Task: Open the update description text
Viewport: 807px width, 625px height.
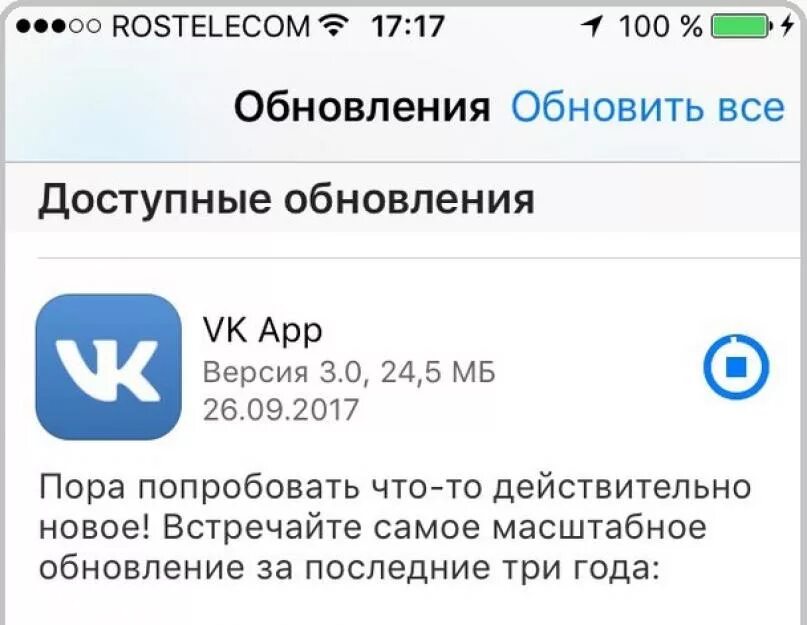Action: [x=395, y=527]
